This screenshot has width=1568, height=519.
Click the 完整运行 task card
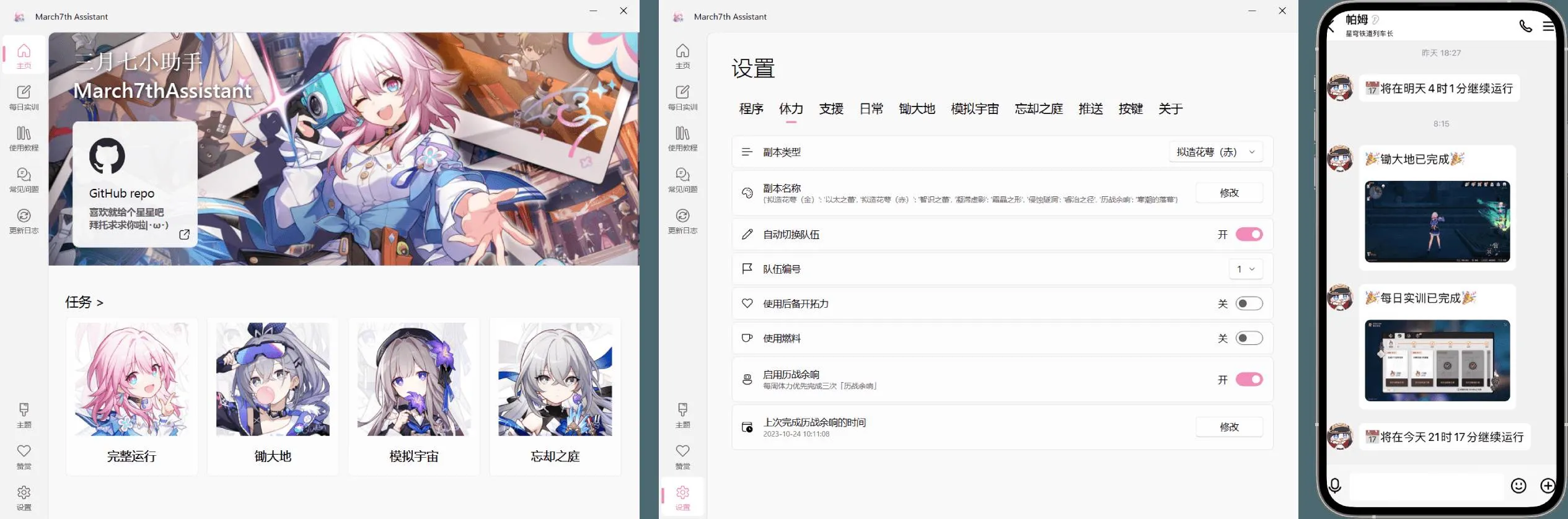pyautogui.click(x=131, y=396)
